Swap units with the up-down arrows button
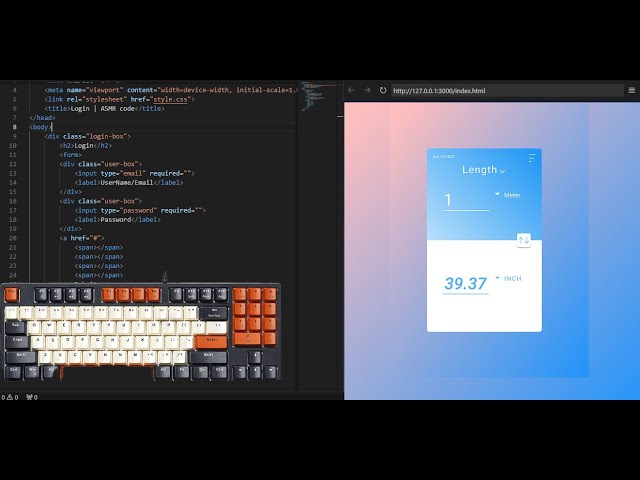The width and height of the screenshot is (640, 480). point(524,240)
